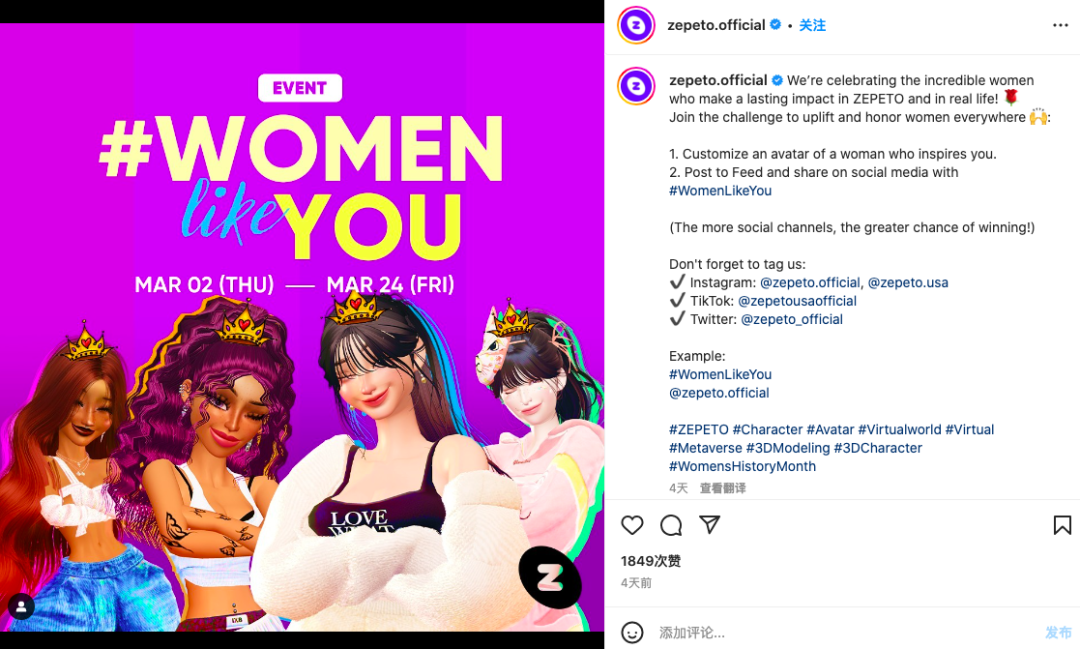Click the 发布 post comment button
Image resolution: width=1080 pixels, height=649 pixels.
tap(1058, 632)
